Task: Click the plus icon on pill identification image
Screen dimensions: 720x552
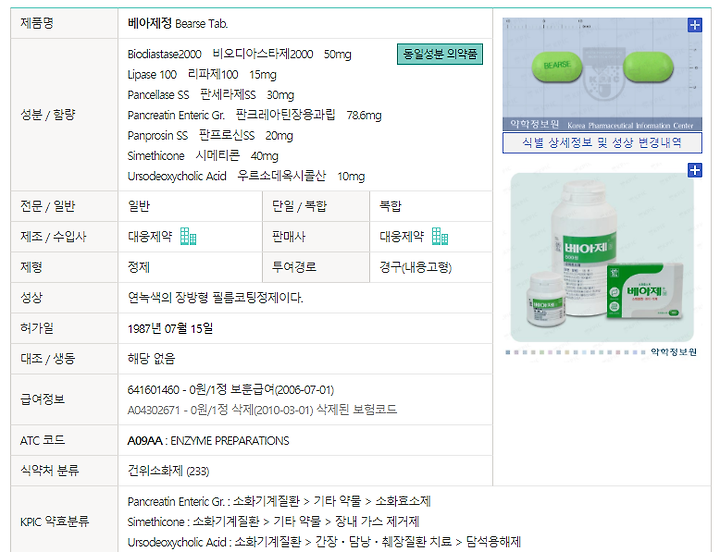Action: coord(695,25)
